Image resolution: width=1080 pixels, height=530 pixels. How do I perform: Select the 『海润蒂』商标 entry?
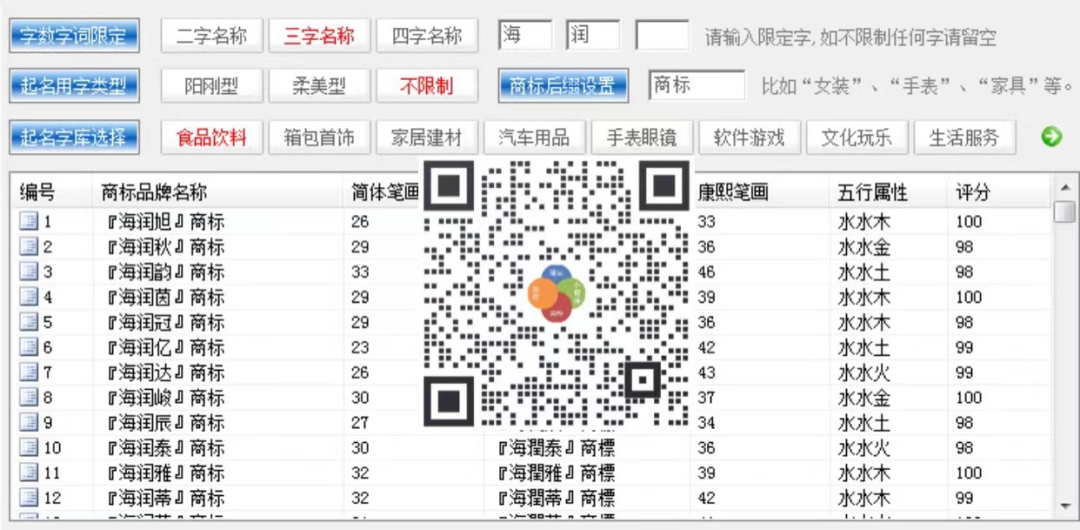click(x=165, y=498)
